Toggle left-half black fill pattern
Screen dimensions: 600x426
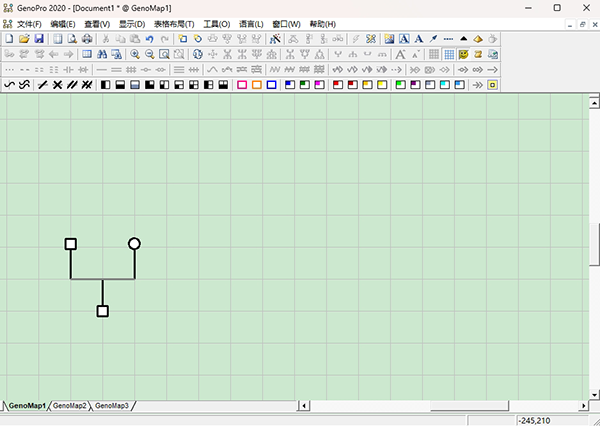click(x=105, y=85)
